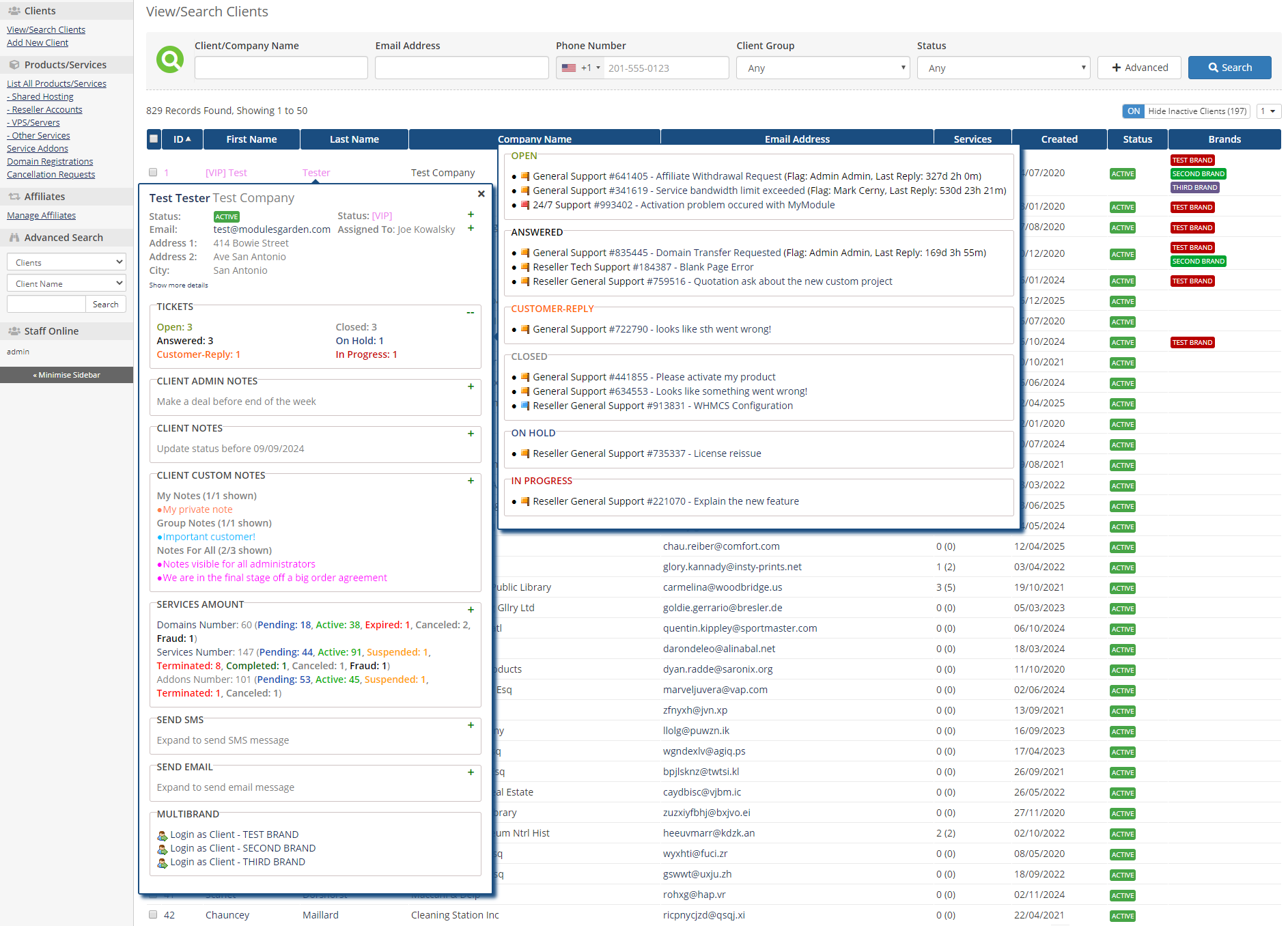Screen dimensions: 1288x926
Task: Toggle Hide Inactive Clients switch ON
Action: pos(1134,111)
